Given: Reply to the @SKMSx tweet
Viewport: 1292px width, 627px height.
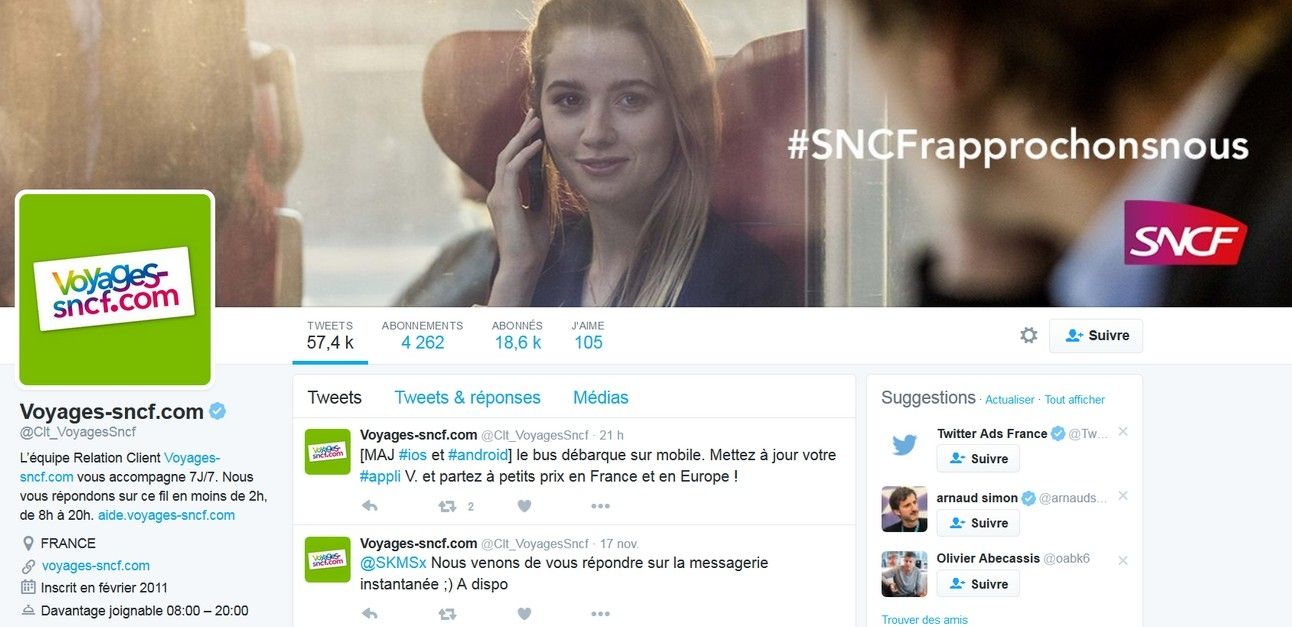Looking at the screenshot, I should coord(369,614).
